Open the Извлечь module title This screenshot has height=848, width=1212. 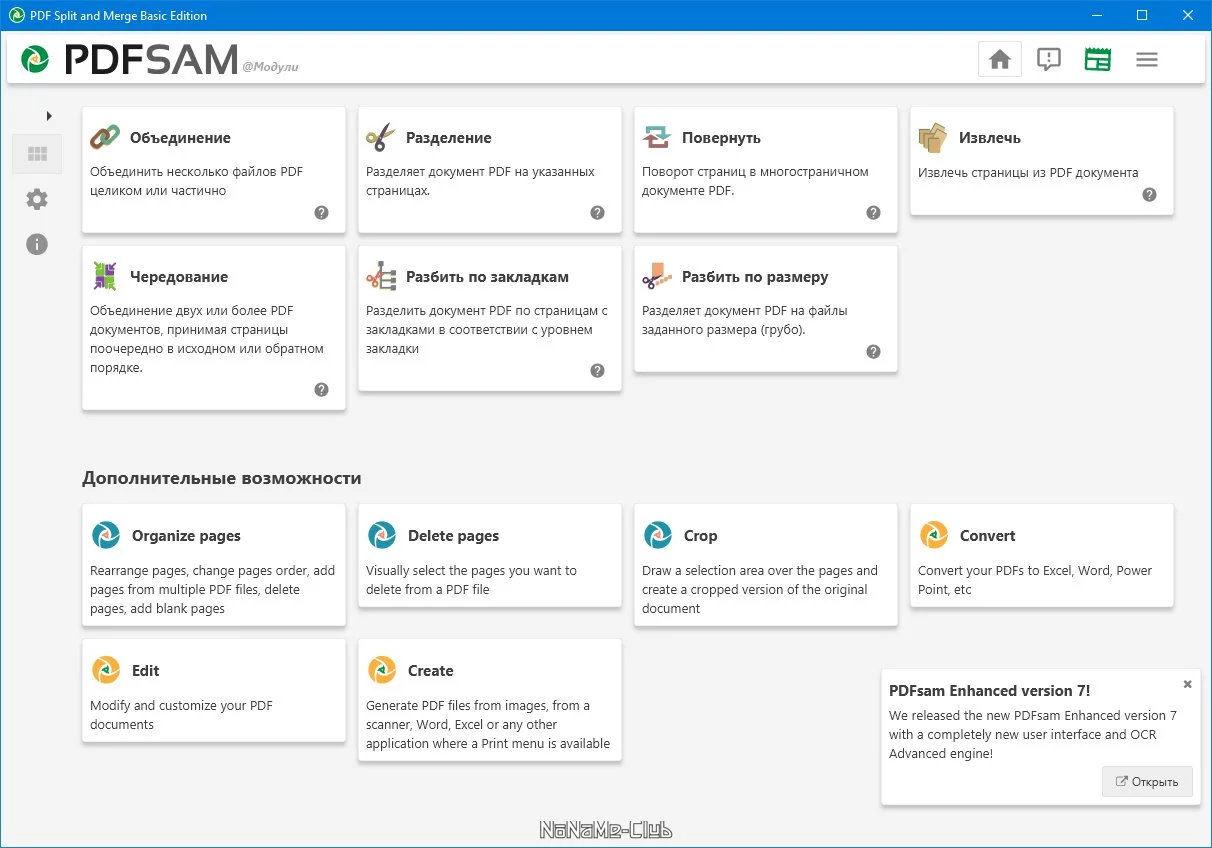coord(990,138)
